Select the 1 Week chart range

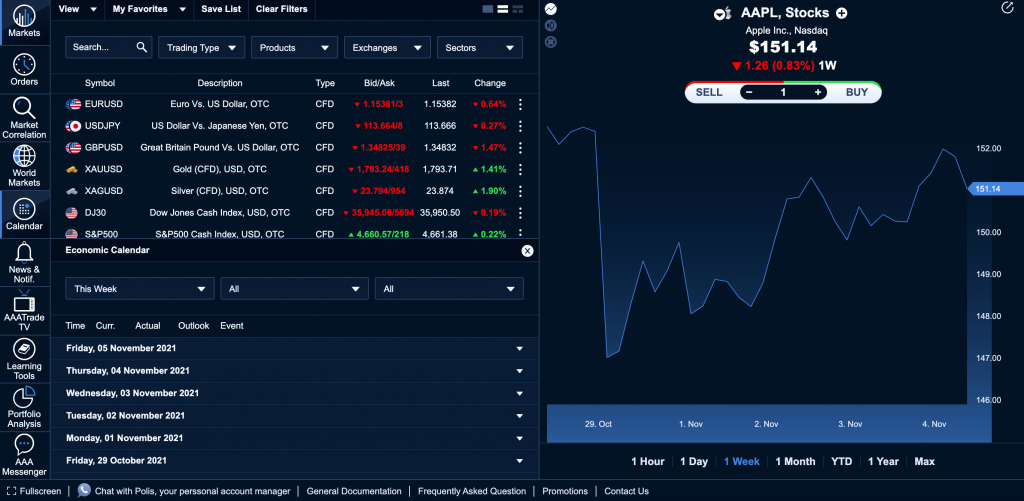pos(741,461)
